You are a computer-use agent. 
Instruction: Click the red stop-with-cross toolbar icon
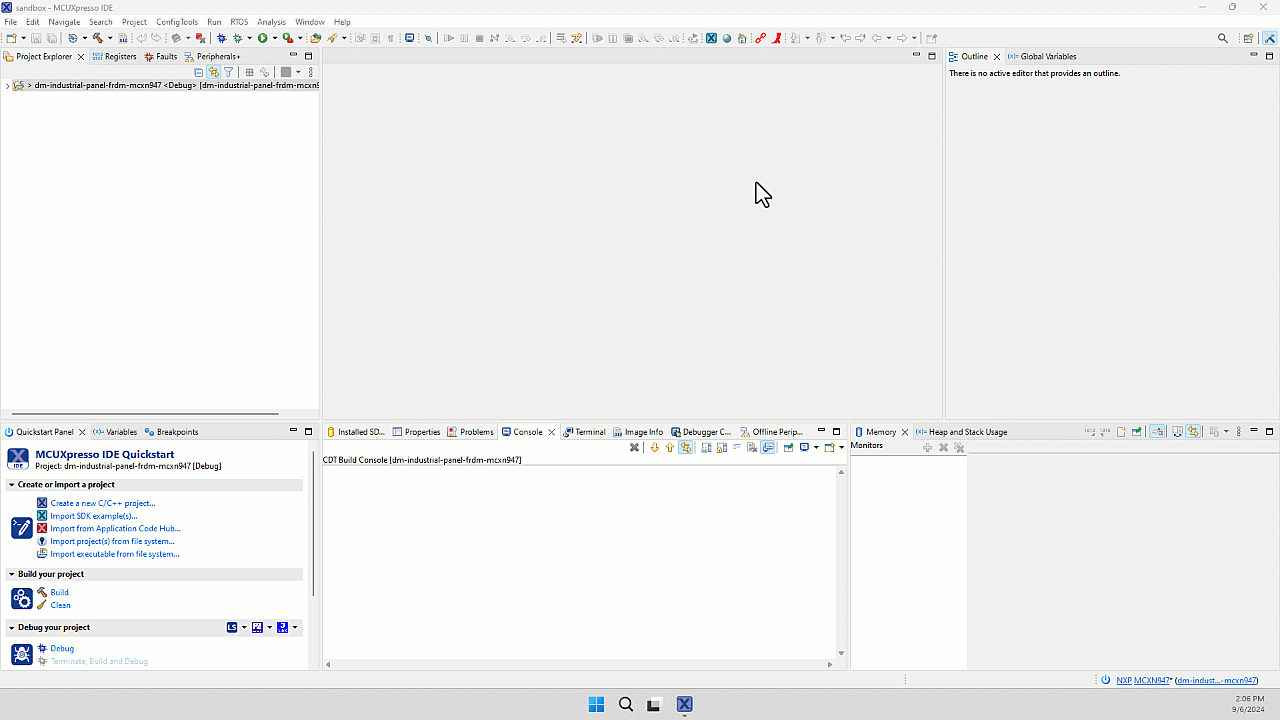tap(200, 38)
